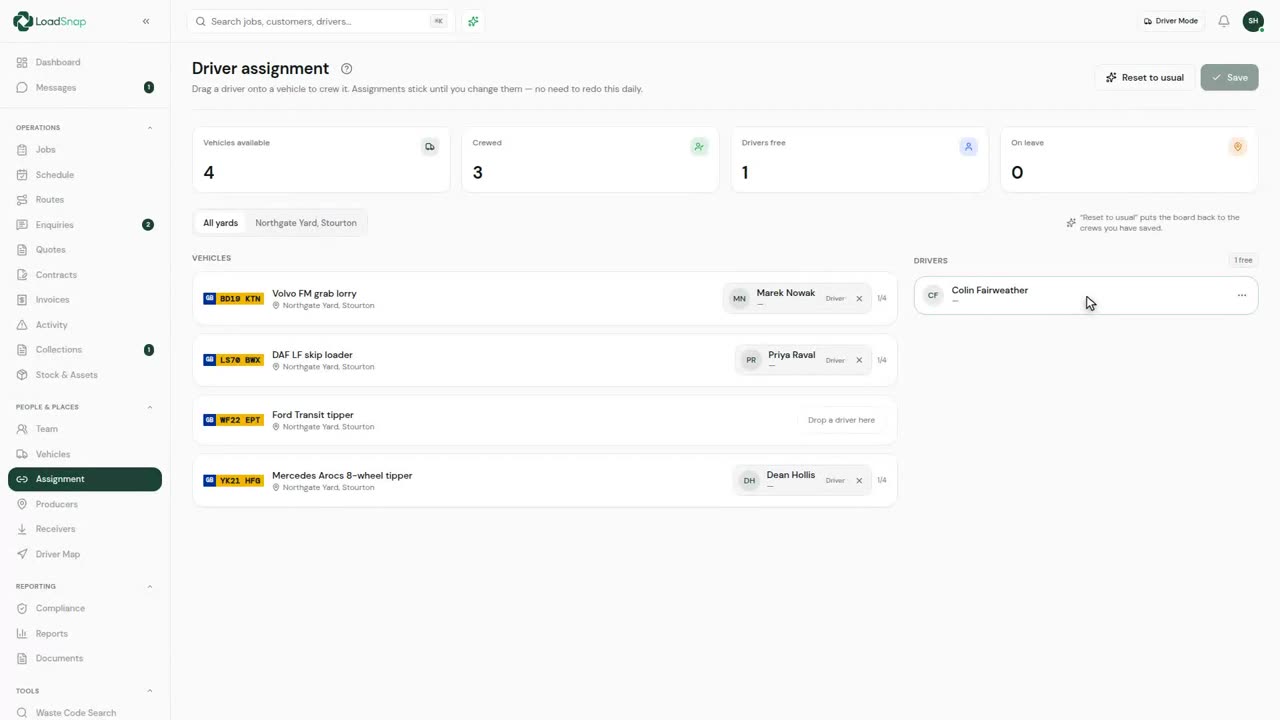Click the LoadSnap logo
Viewport: 1280px width, 720px height.
coord(49,21)
